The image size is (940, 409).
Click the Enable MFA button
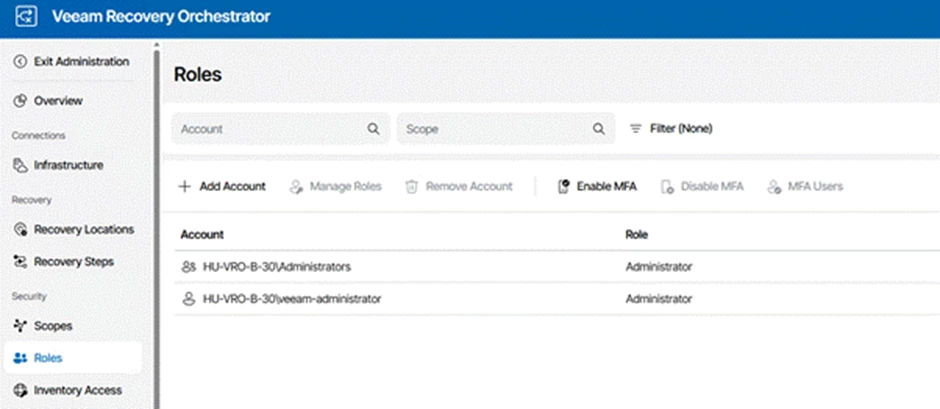click(597, 187)
